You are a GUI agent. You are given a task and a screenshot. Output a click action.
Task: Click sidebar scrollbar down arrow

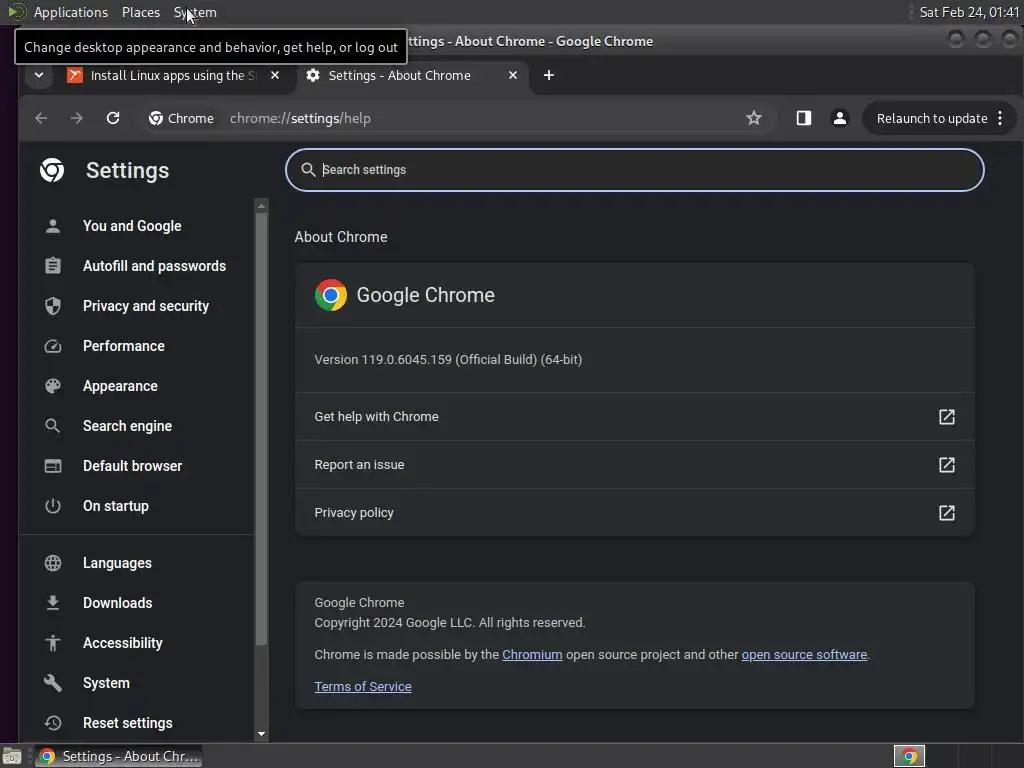point(261,734)
